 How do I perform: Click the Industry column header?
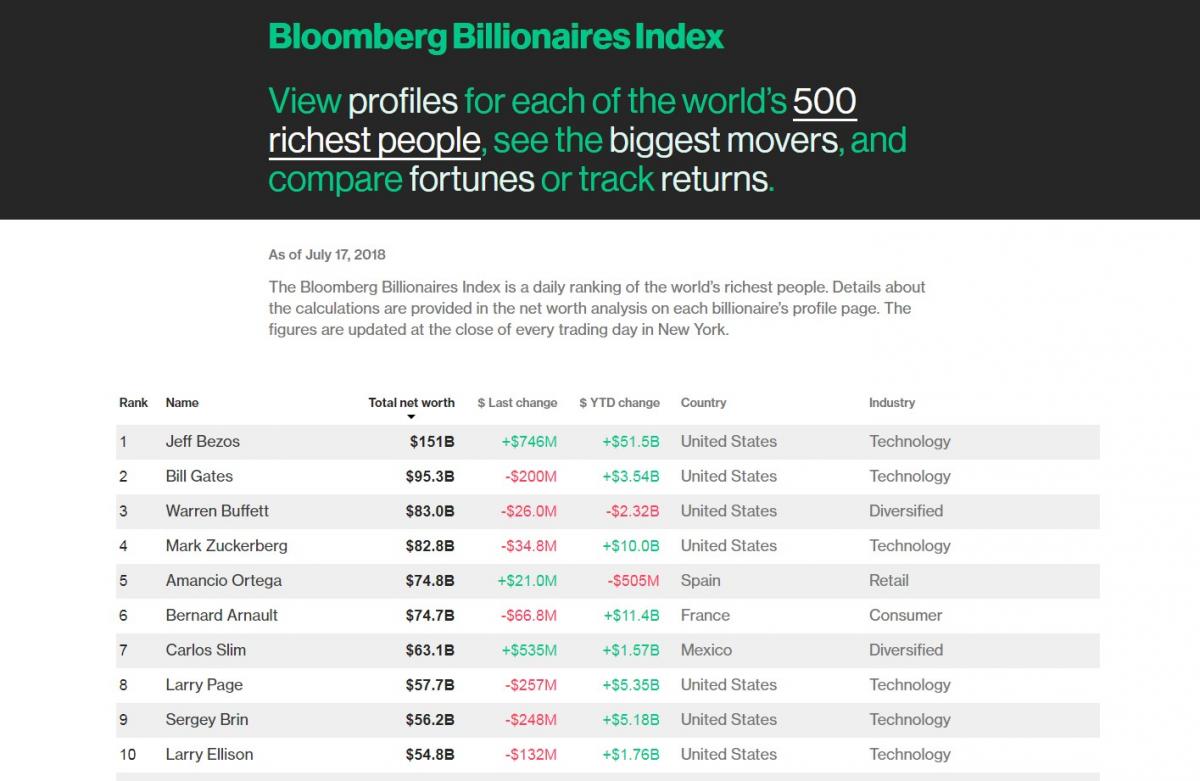891,402
